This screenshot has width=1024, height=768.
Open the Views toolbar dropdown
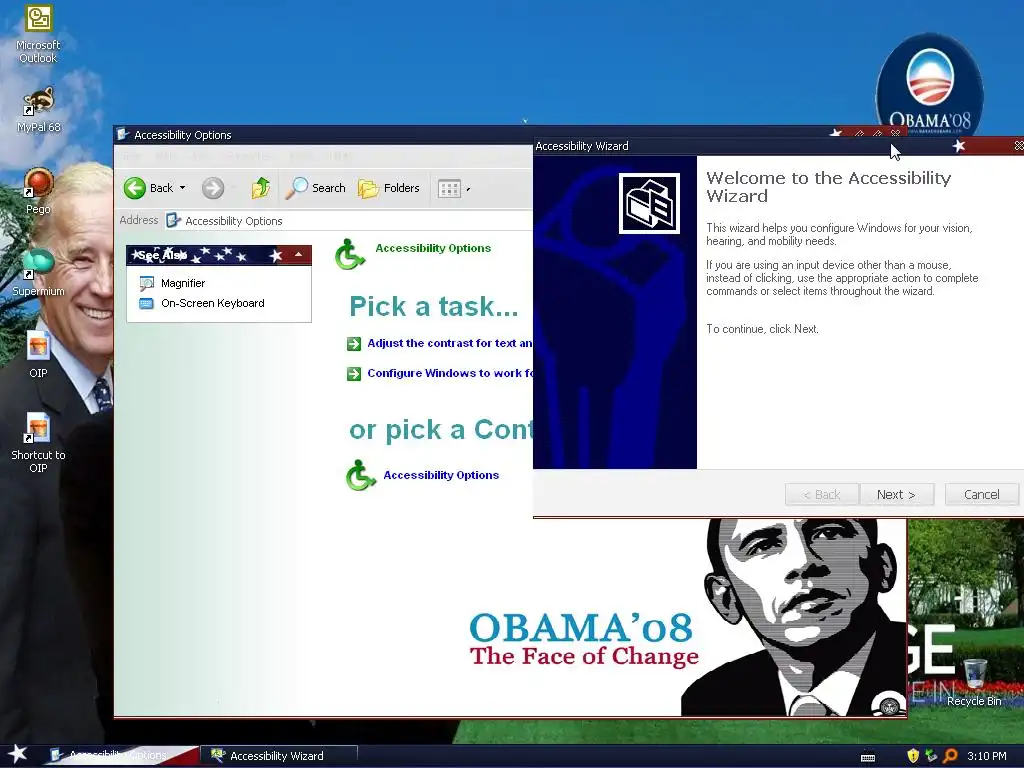454,189
